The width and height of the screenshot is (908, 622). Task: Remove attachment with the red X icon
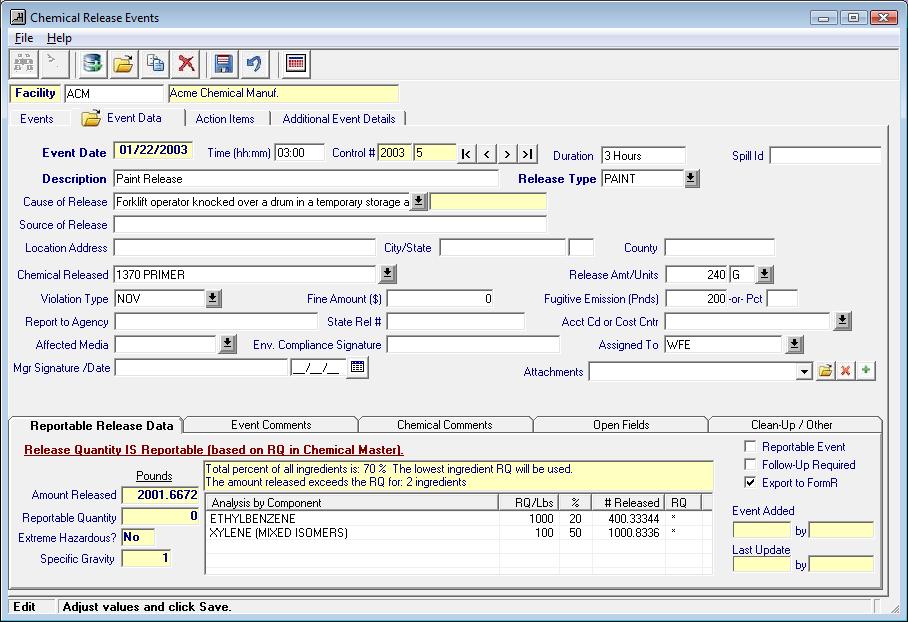tap(845, 370)
